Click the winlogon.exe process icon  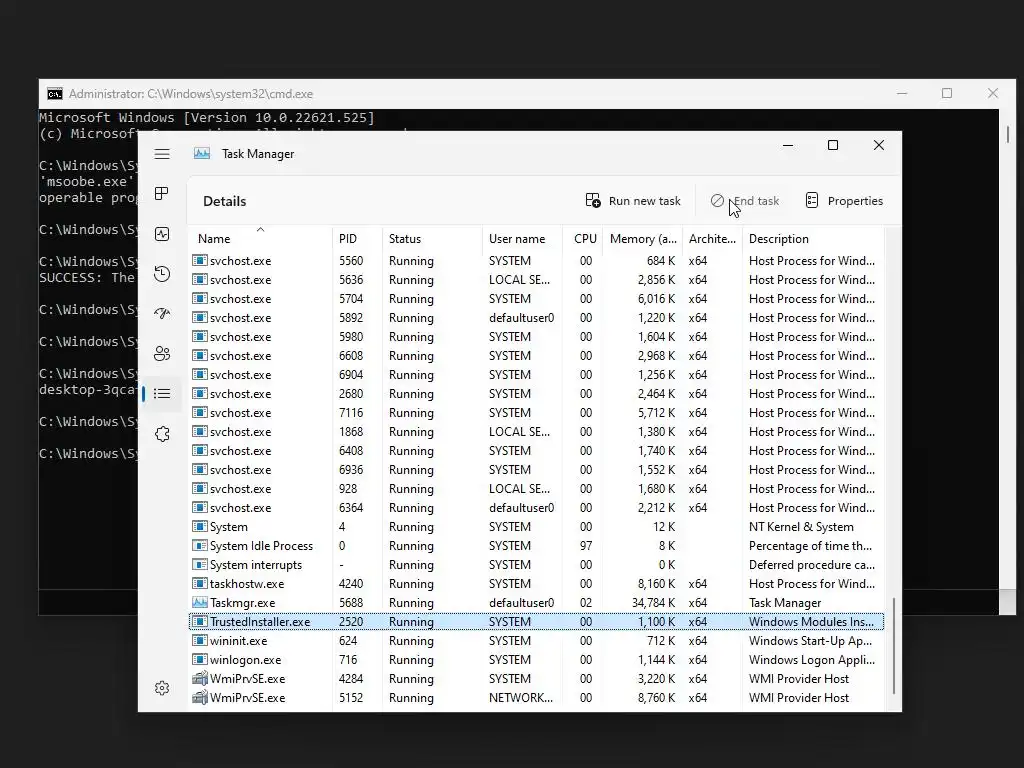pyautogui.click(x=200, y=660)
